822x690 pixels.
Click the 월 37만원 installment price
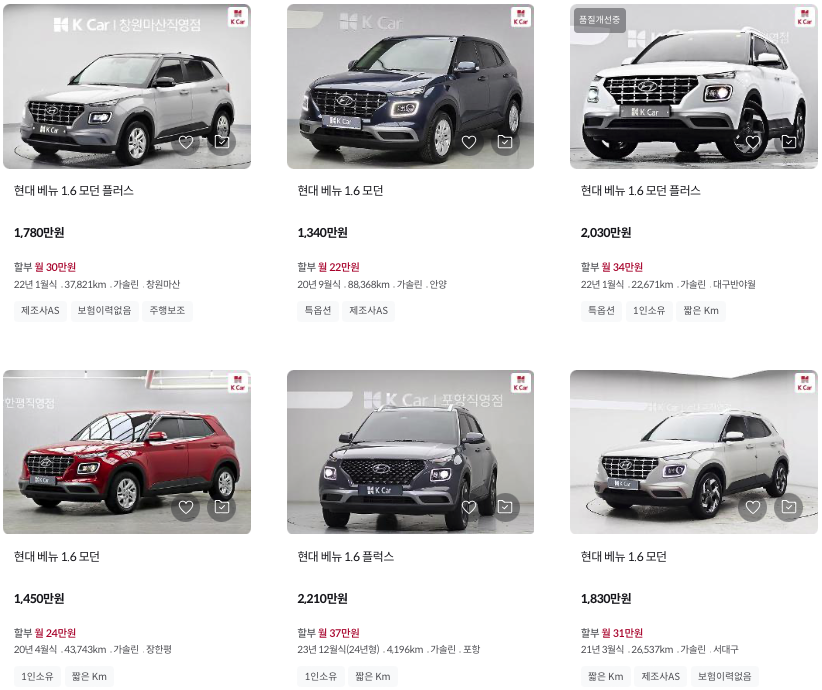click(339, 633)
